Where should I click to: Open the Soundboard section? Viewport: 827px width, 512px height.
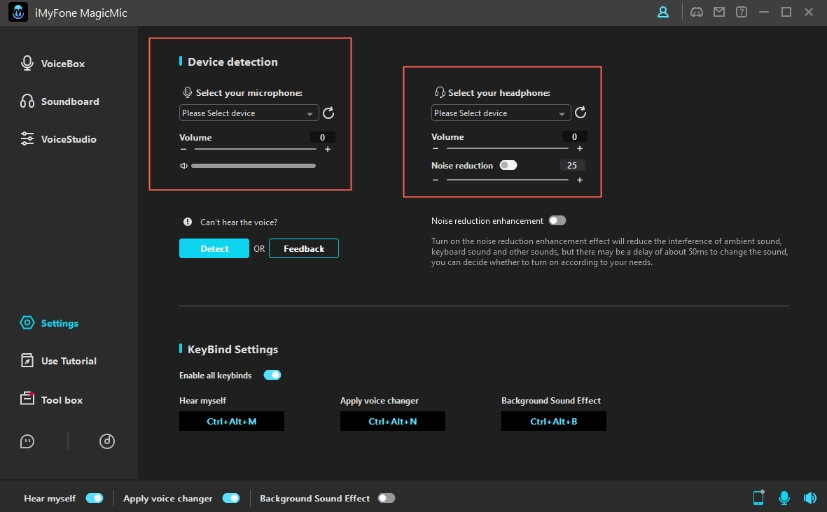coord(60,101)
